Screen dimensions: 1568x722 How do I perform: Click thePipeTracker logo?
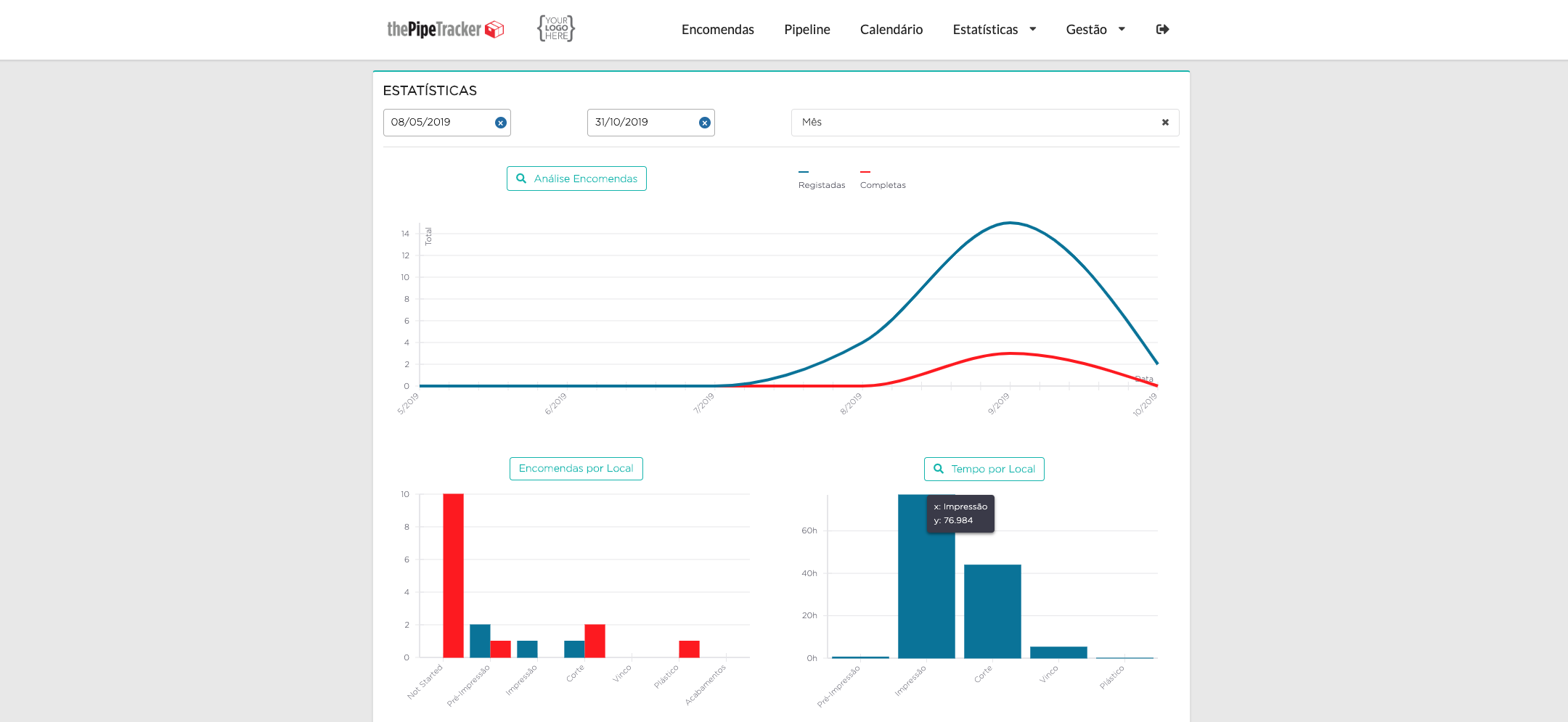445,29
